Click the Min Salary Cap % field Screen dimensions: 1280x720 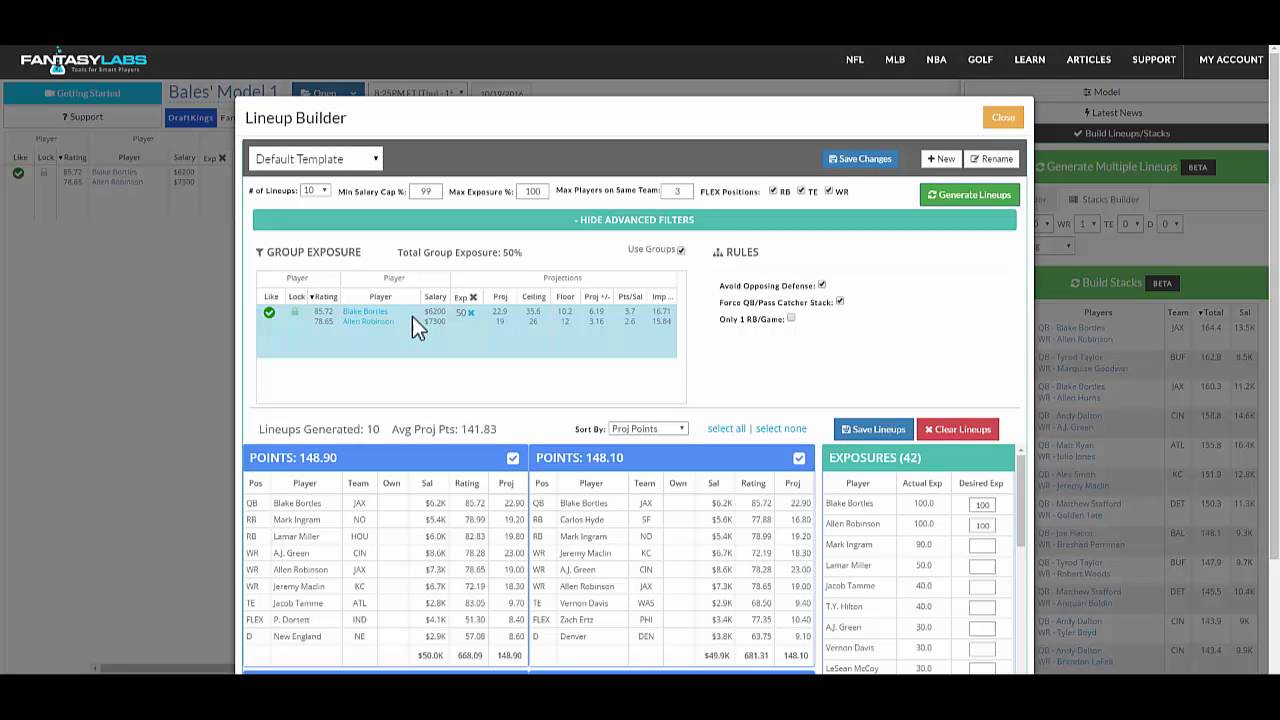(425, 191)
